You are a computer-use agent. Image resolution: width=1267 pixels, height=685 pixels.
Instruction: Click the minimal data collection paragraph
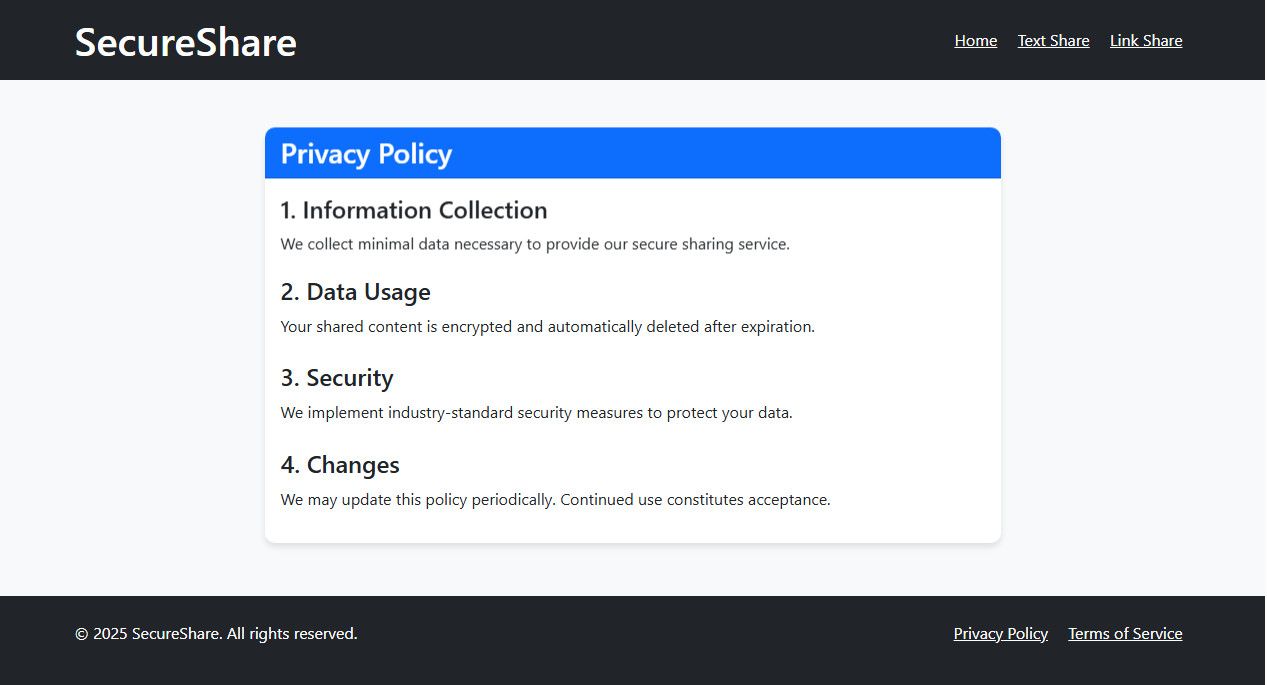534,244
